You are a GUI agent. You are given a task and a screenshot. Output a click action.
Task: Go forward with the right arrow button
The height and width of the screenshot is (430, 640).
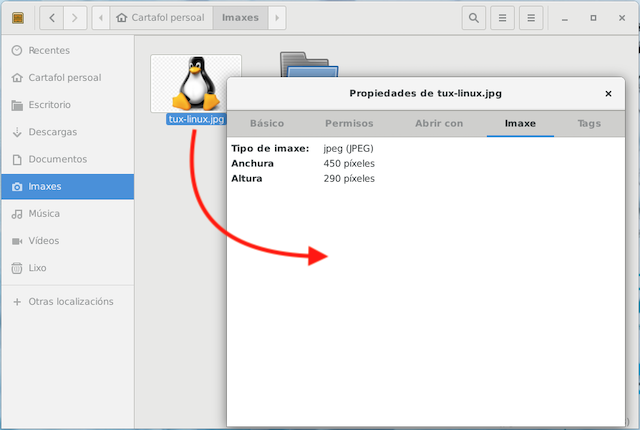point(75,18)
